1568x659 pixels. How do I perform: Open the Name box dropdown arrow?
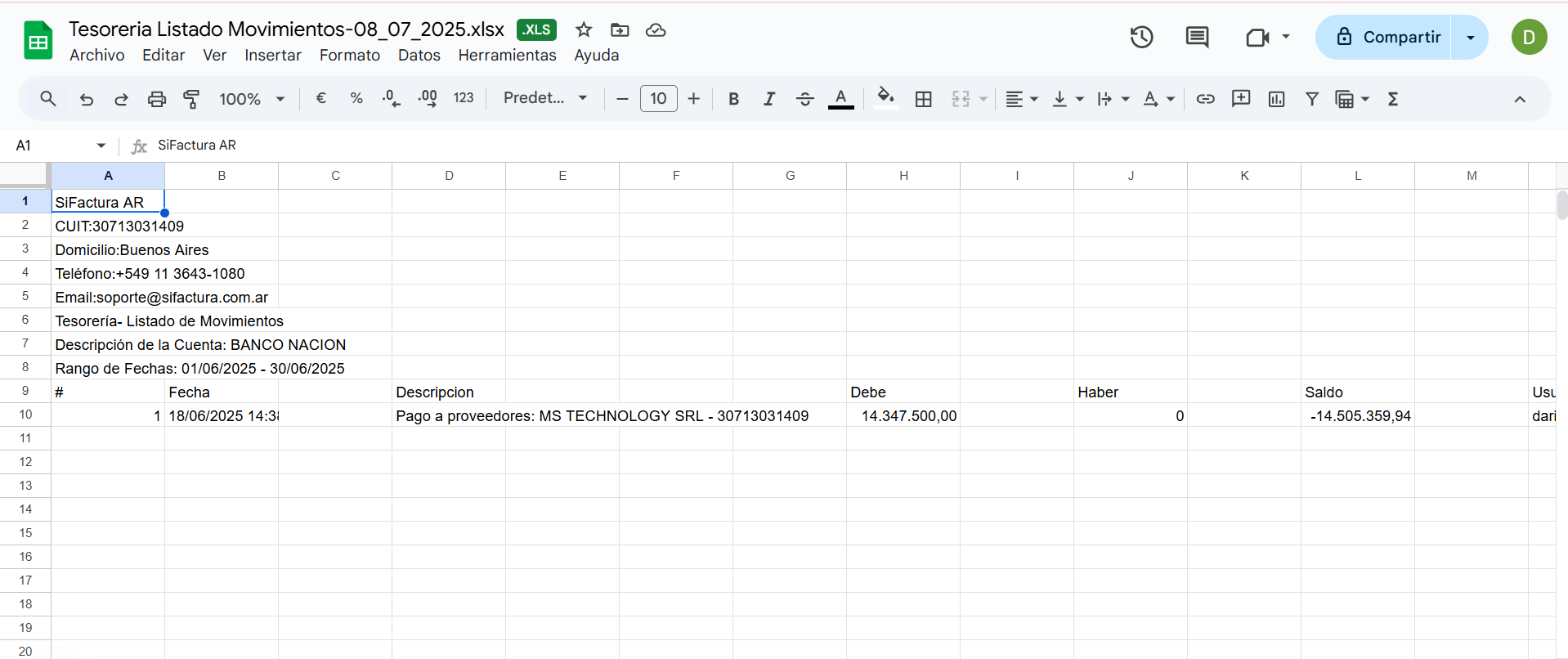click(101, 146)
